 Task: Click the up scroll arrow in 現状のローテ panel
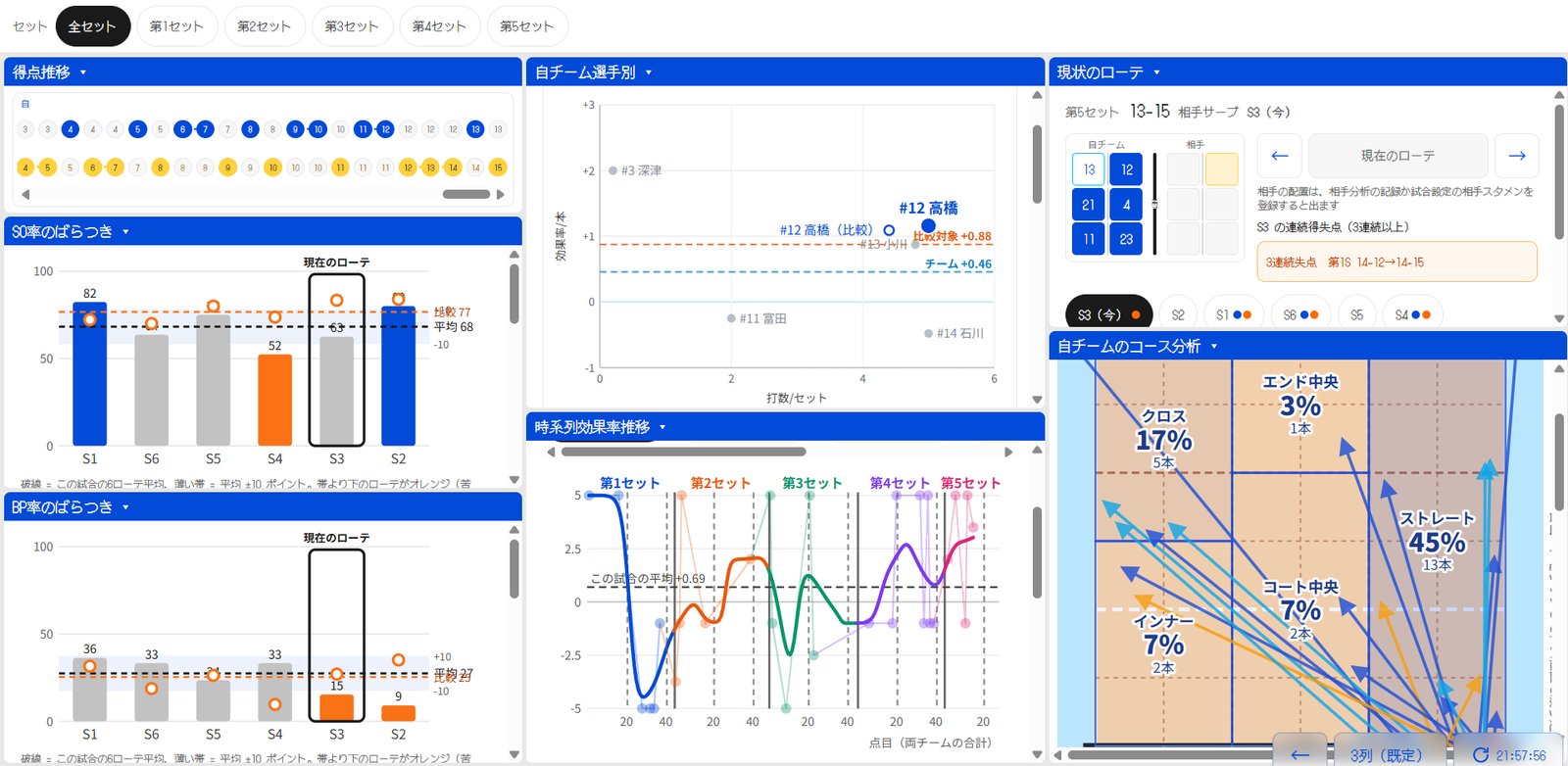(1559, 95)
